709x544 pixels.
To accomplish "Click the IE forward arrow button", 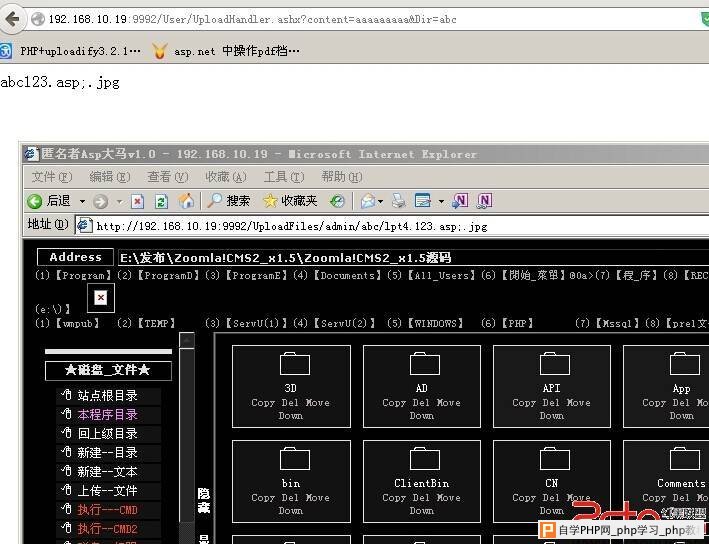I will [x=100, y=201].
